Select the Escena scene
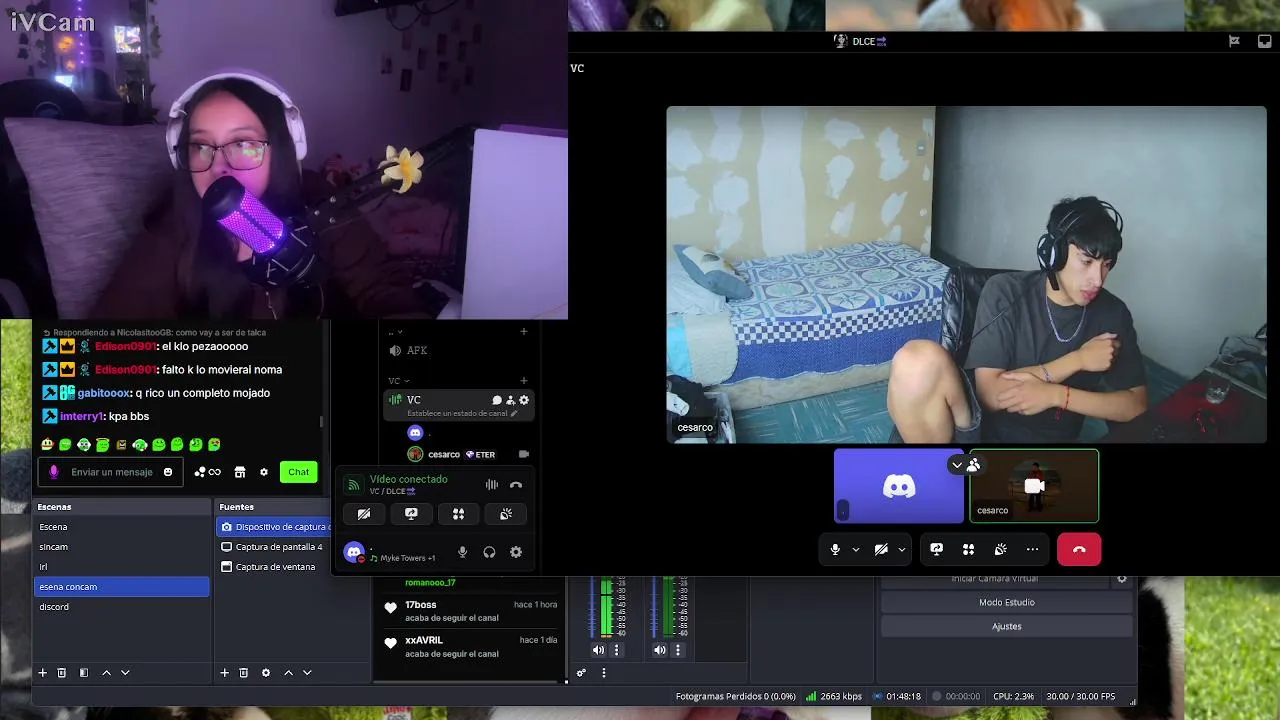 coord(122,527)
